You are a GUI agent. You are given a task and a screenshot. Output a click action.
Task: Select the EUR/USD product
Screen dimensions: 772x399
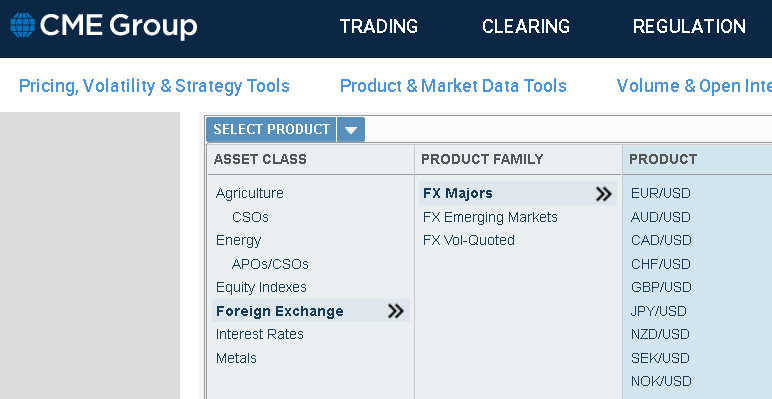(661, 193)
